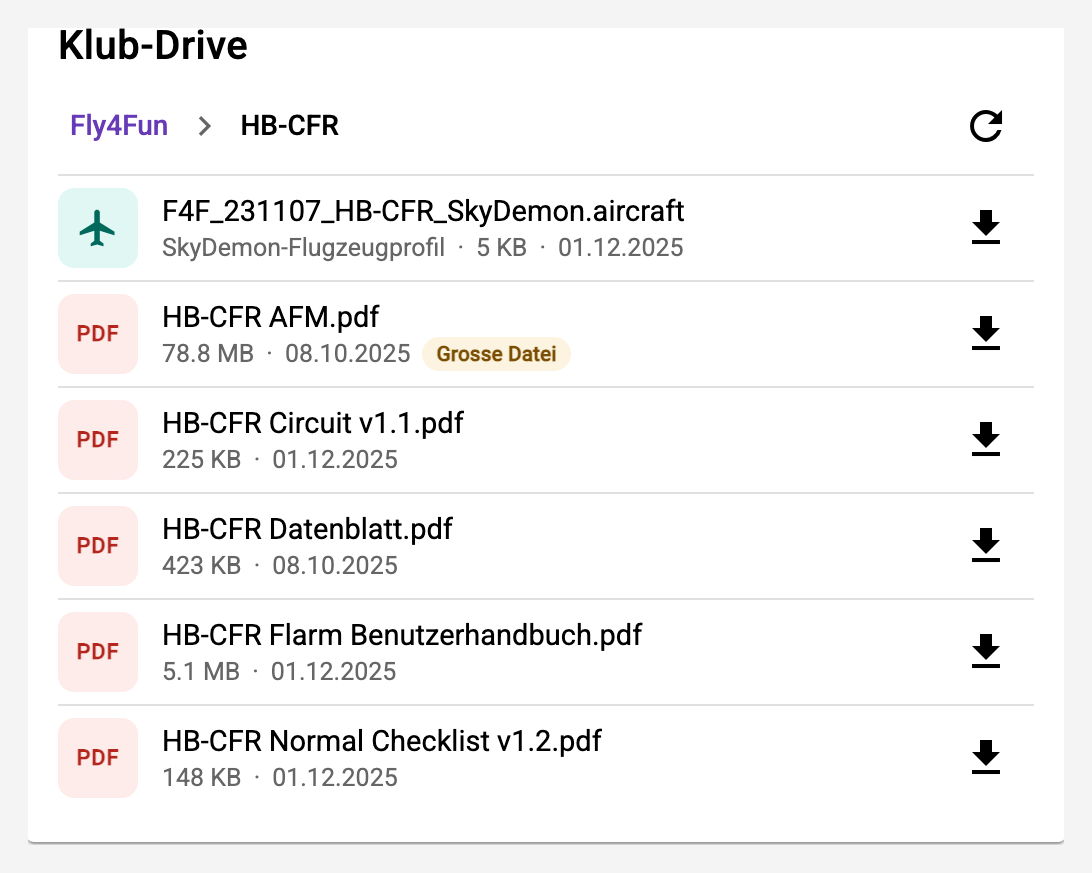
Task: Refresh the Klub-Drive file list
Action: 985,126
